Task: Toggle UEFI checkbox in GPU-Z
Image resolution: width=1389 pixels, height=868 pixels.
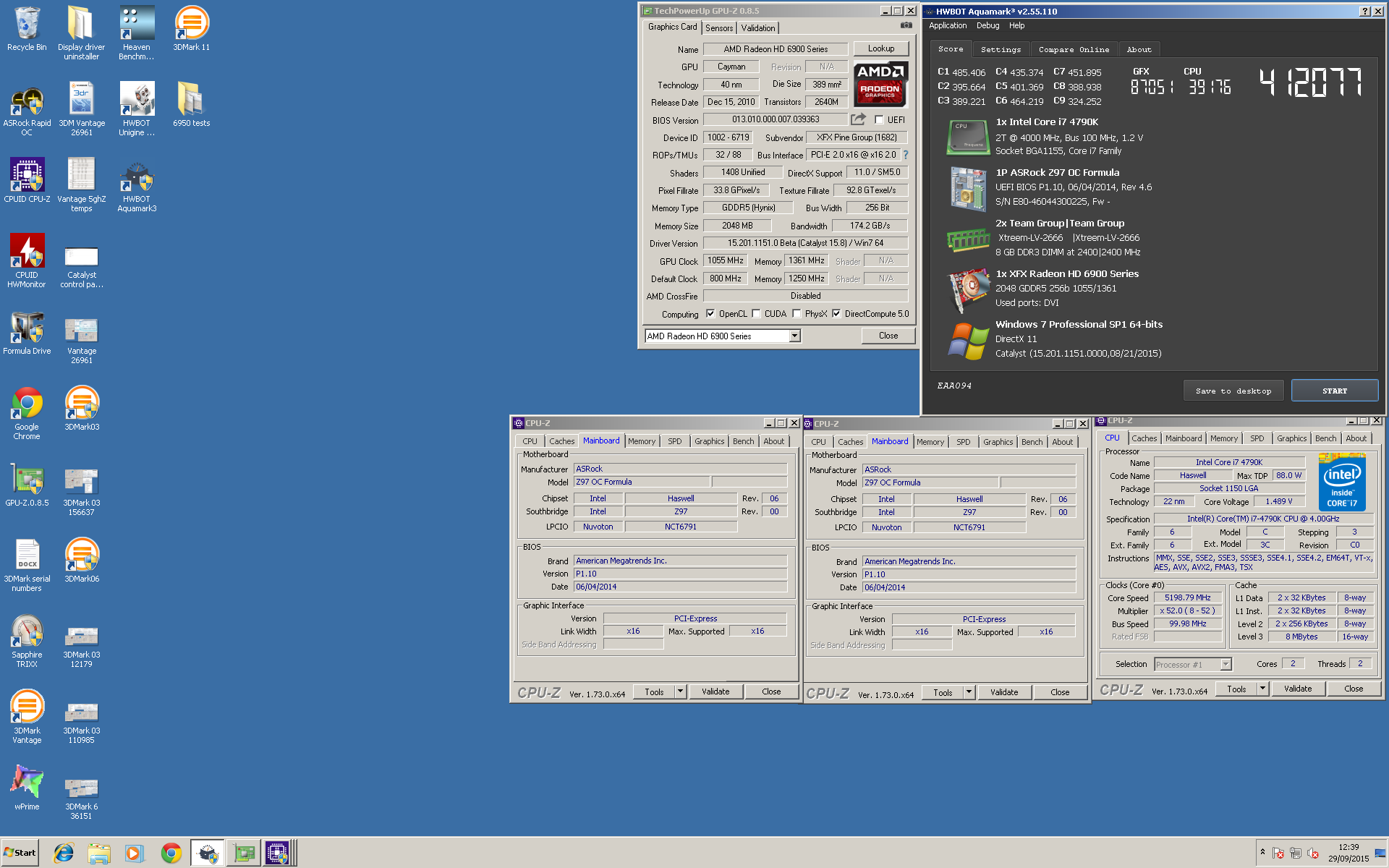Action: 879,120
